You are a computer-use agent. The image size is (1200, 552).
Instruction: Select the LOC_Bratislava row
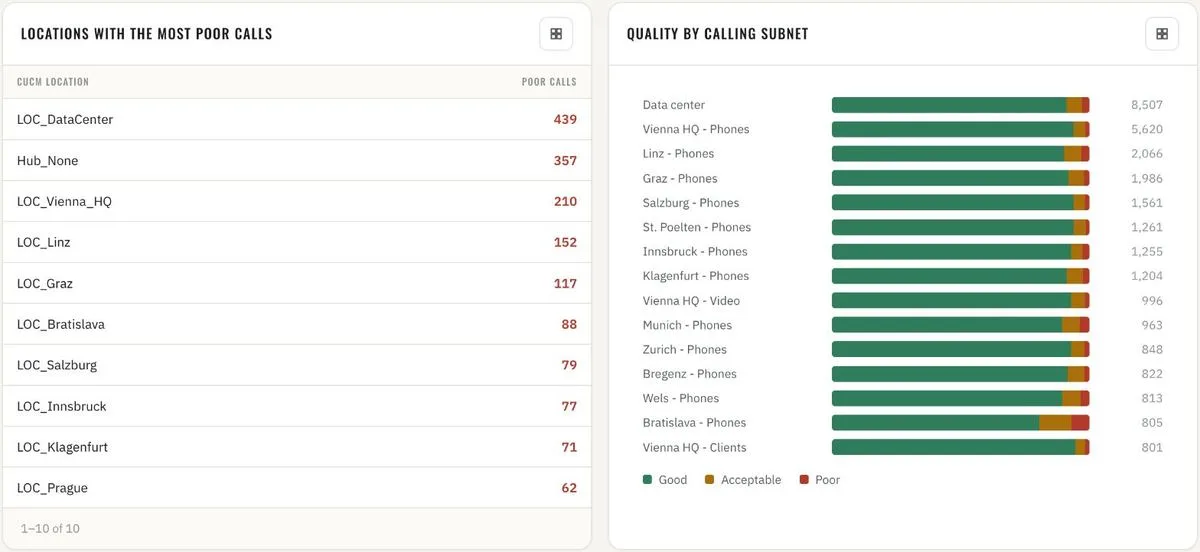(x=297, y=324)
